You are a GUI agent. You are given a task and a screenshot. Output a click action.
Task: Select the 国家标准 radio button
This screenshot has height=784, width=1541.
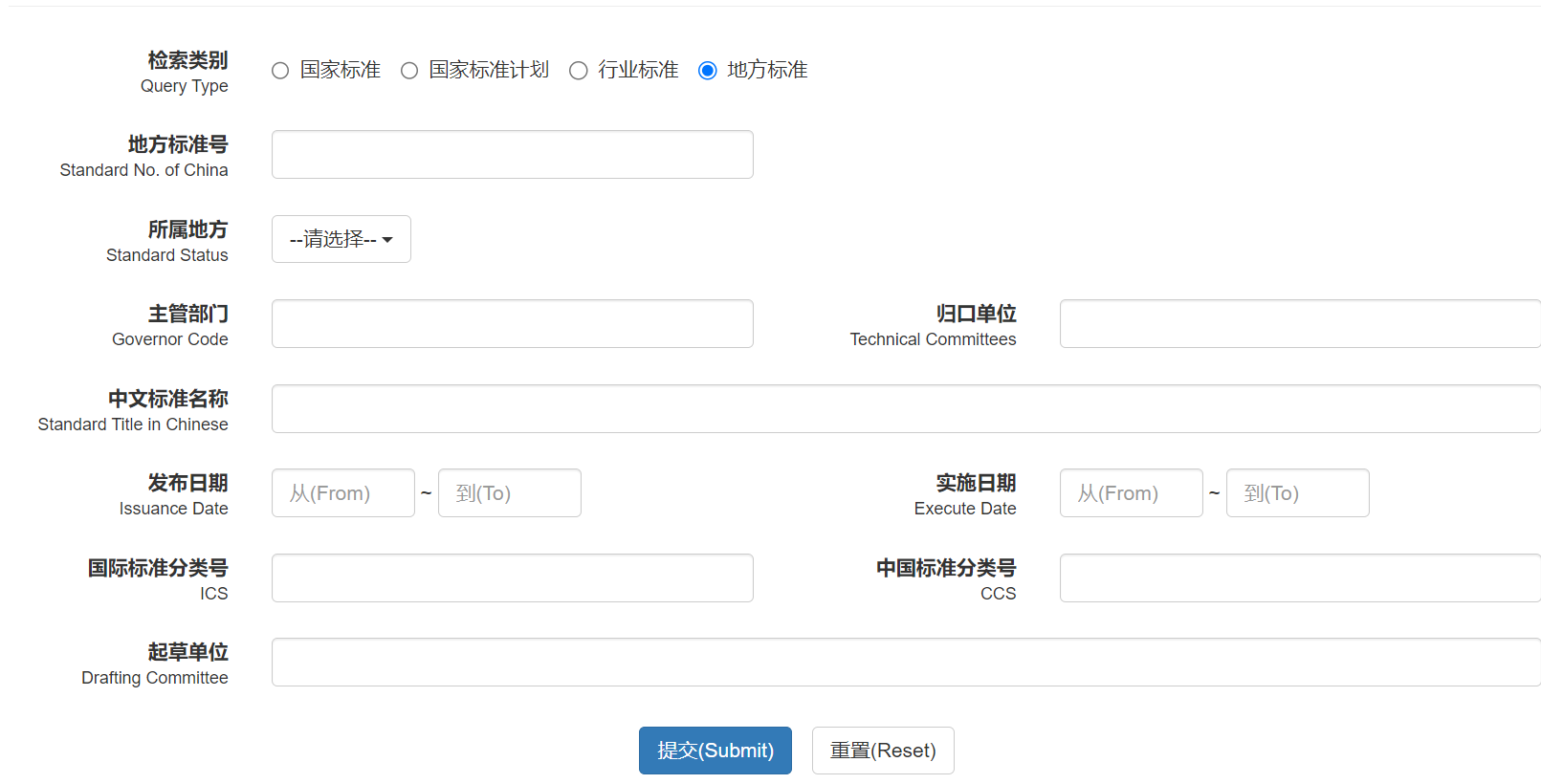coord(280,71)
